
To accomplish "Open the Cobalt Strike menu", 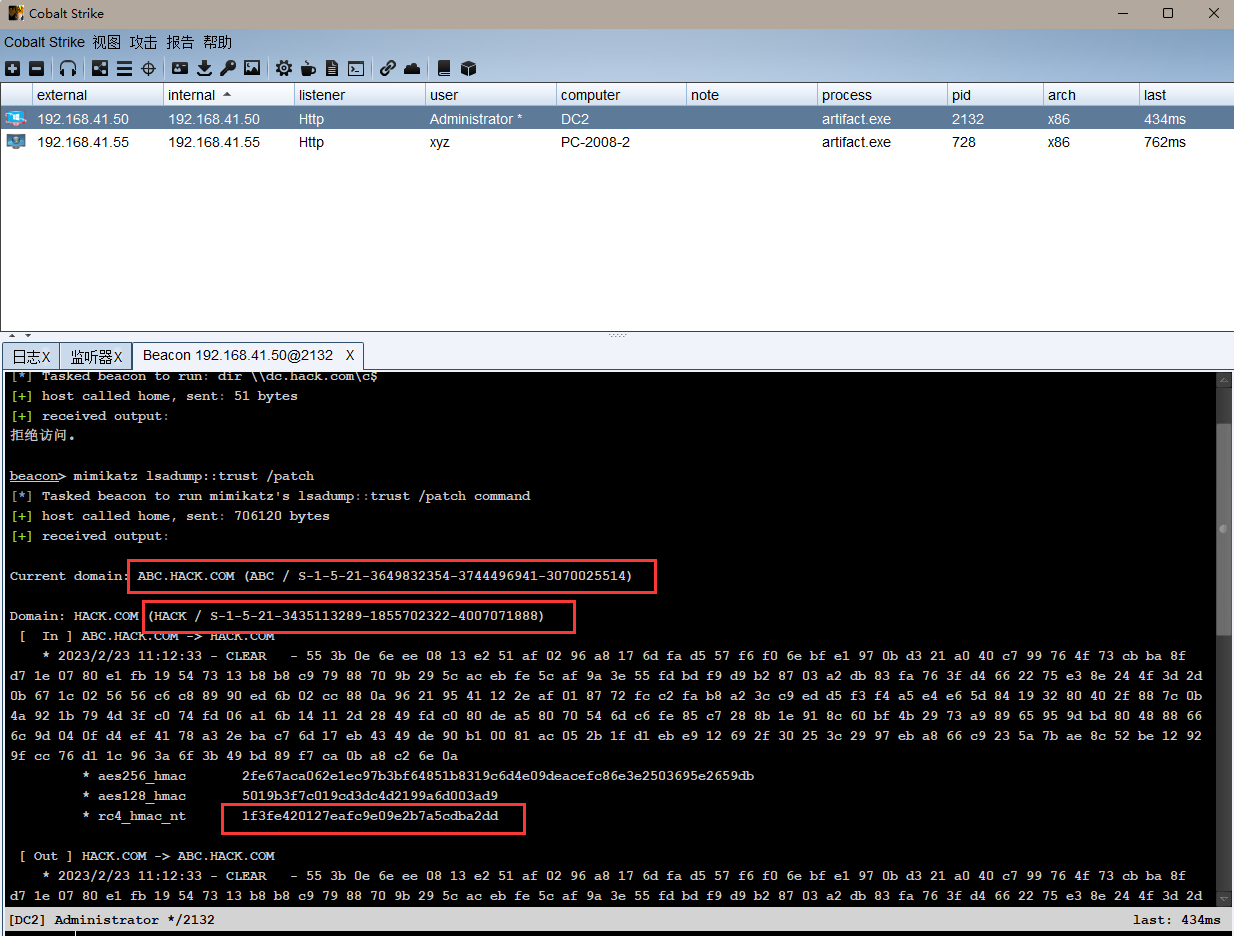I will pyautogui.click(x=44, y=42).
